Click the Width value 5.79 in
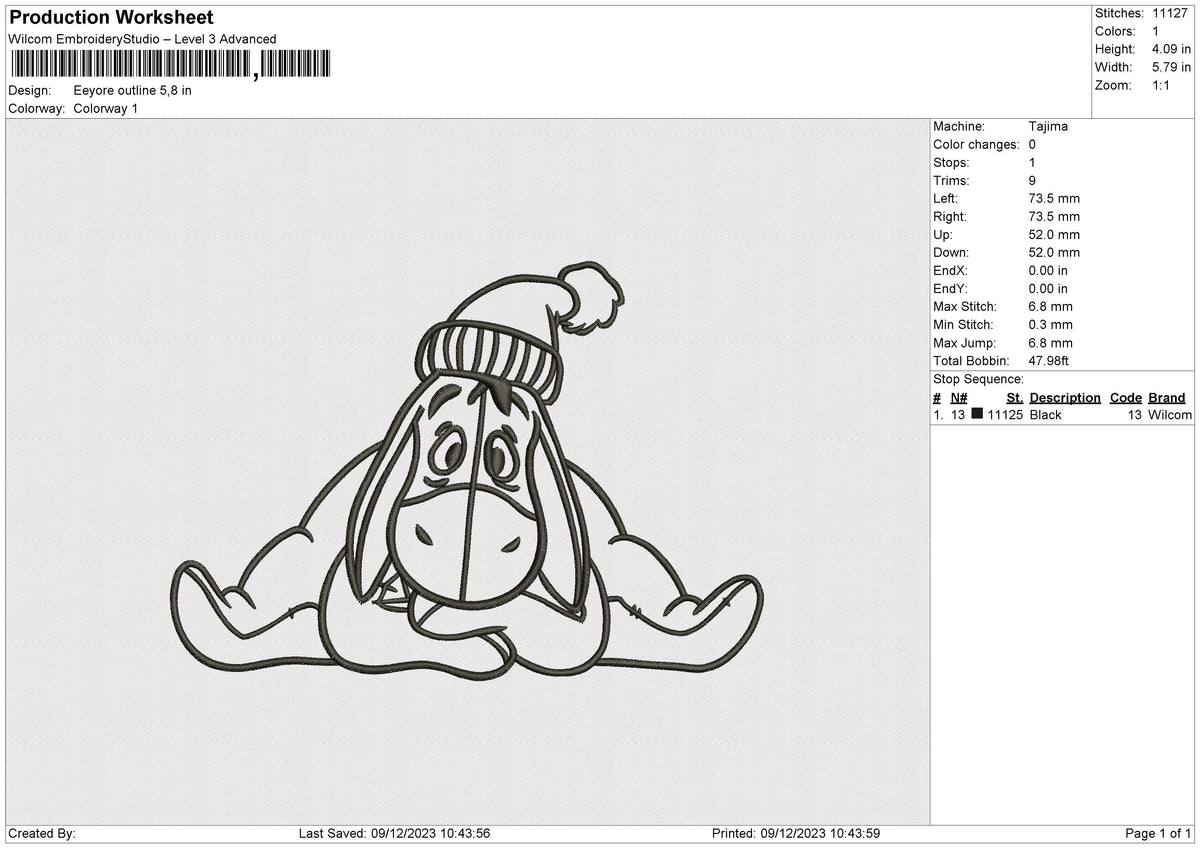The height and width of the screenshot is (848, 1200). tap(1172, 67)
